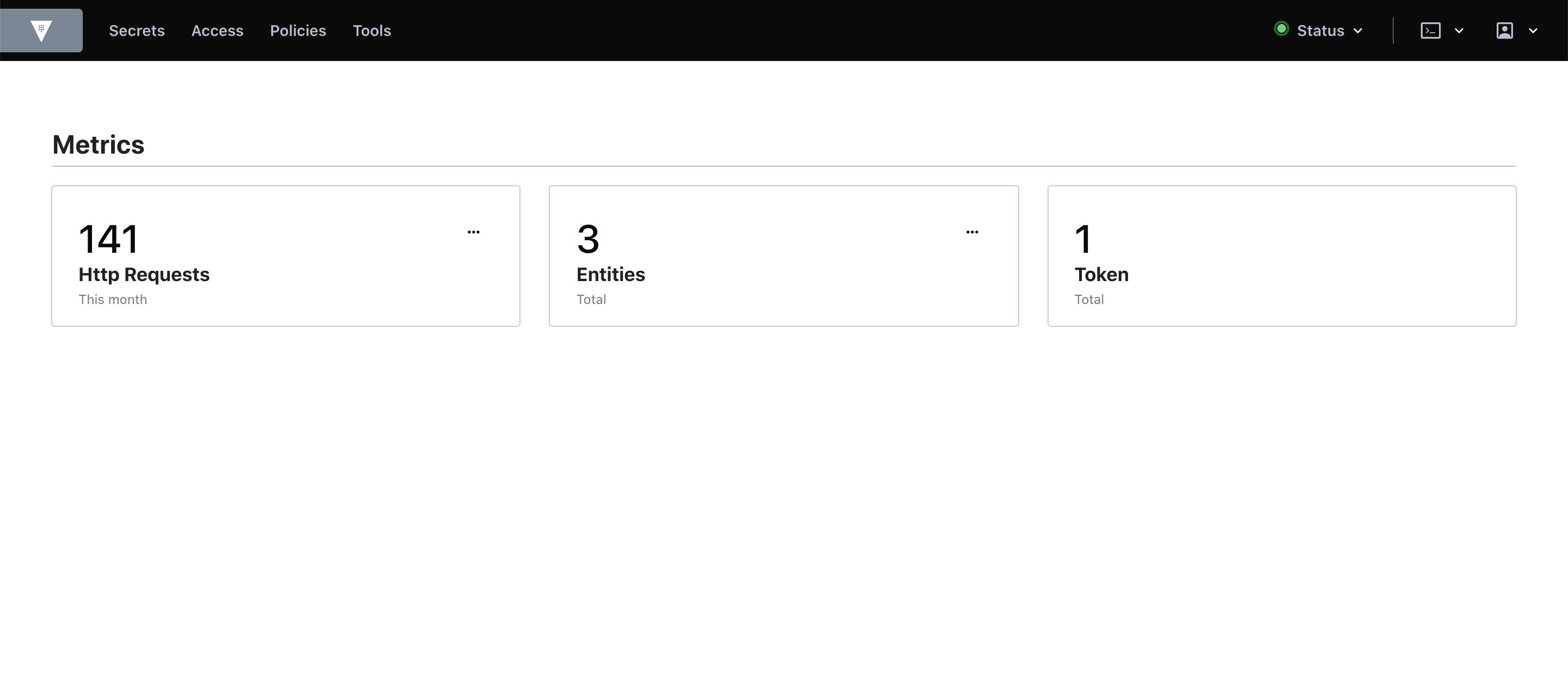Open the Entities card options menu
This screenshot has height=694, width=1568.
pyautogui.click(x=971, y=232)
